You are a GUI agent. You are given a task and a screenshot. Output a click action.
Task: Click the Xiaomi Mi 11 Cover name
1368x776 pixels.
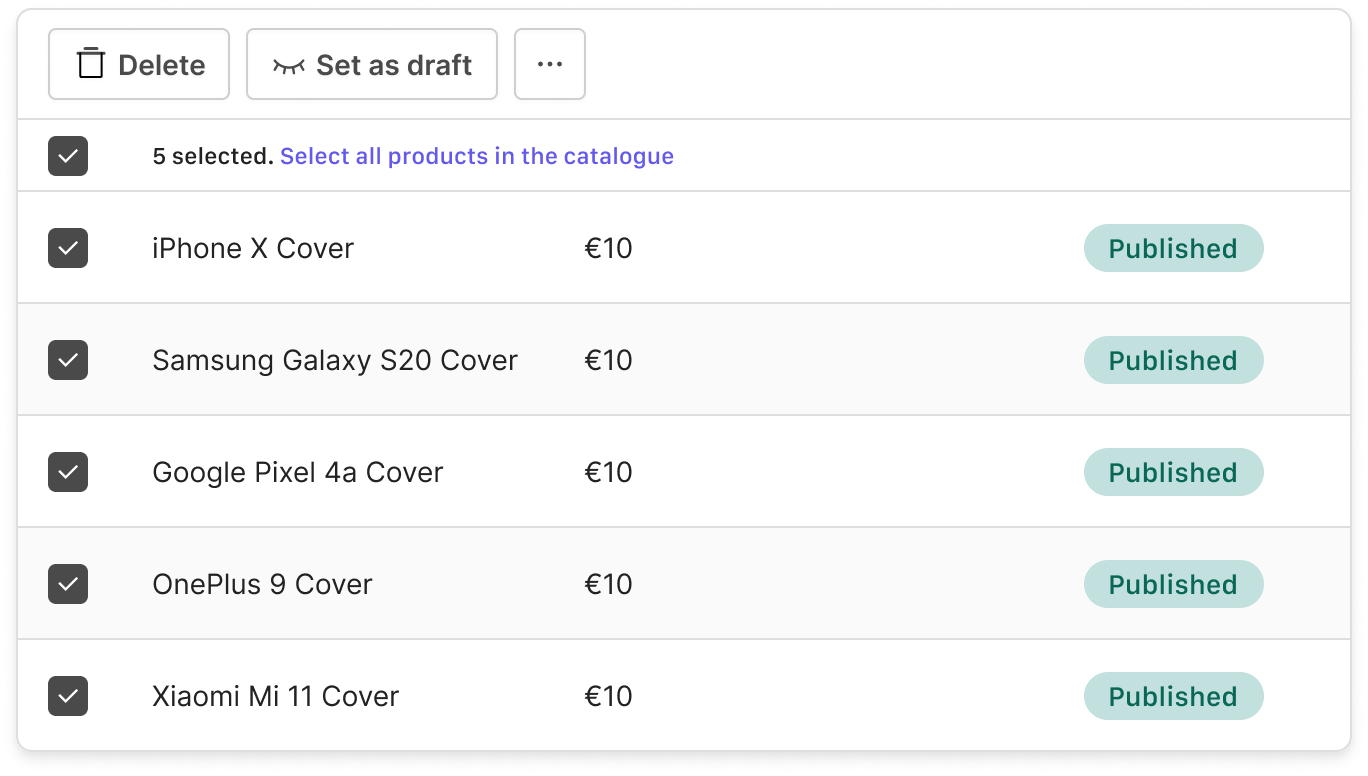tap(275, 696)
